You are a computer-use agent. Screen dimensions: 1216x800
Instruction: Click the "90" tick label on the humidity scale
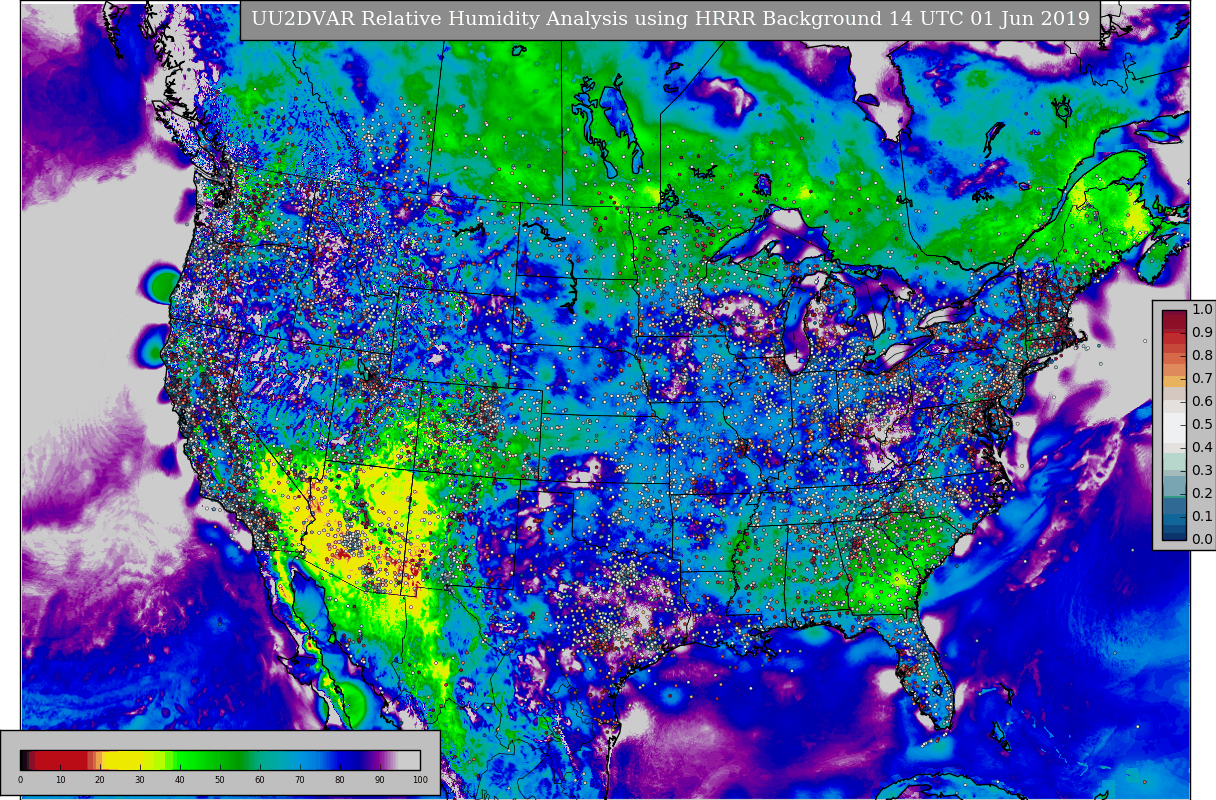(x=380, y=780)
